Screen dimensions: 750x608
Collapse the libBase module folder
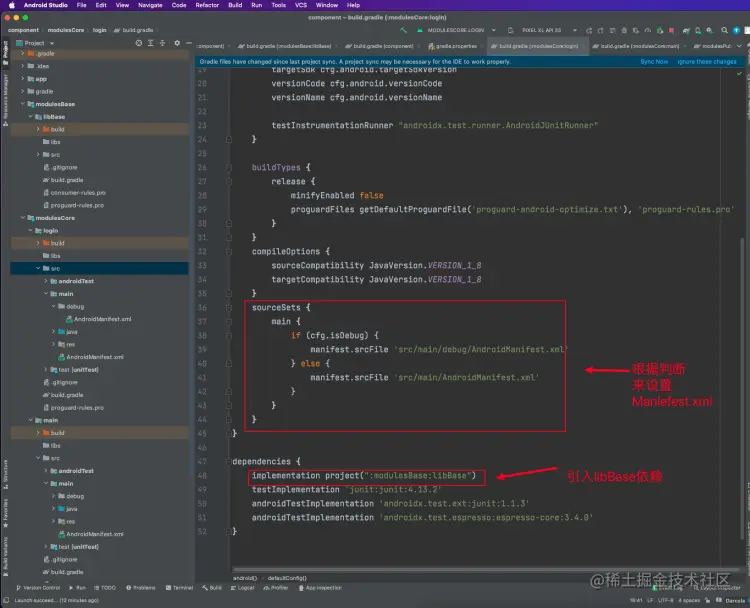tap(31, 116)
